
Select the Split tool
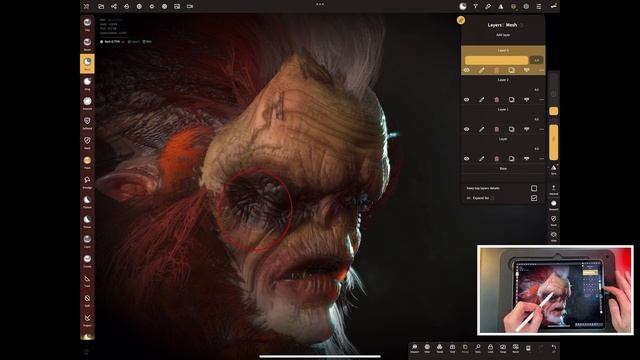tap(87, 300)
